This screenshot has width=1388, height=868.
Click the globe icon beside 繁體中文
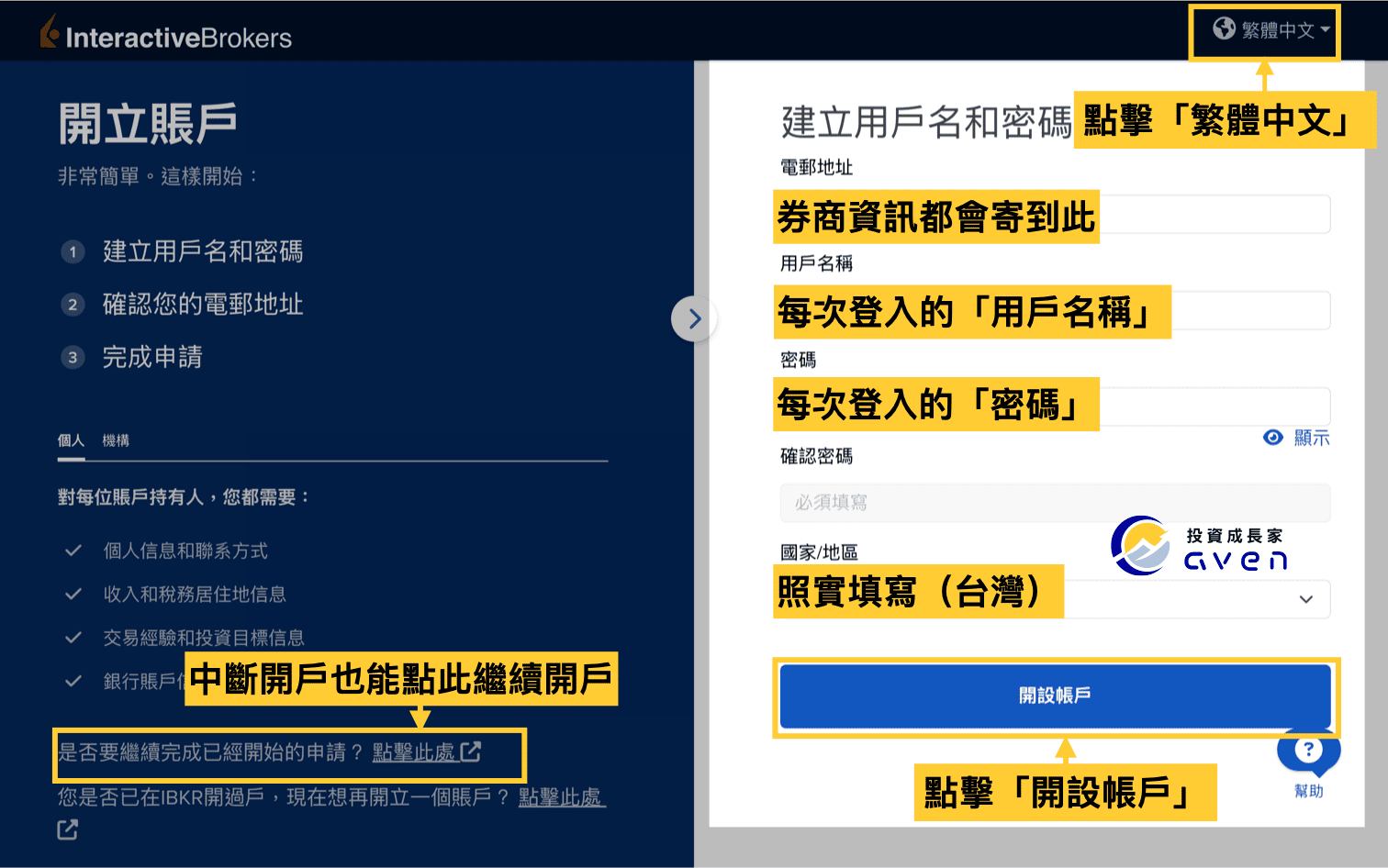pyautogui.click(x=1225, y=28)
